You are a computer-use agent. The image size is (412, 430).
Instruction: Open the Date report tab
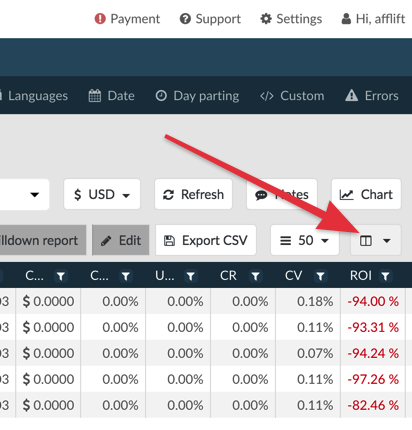point(112,96)
